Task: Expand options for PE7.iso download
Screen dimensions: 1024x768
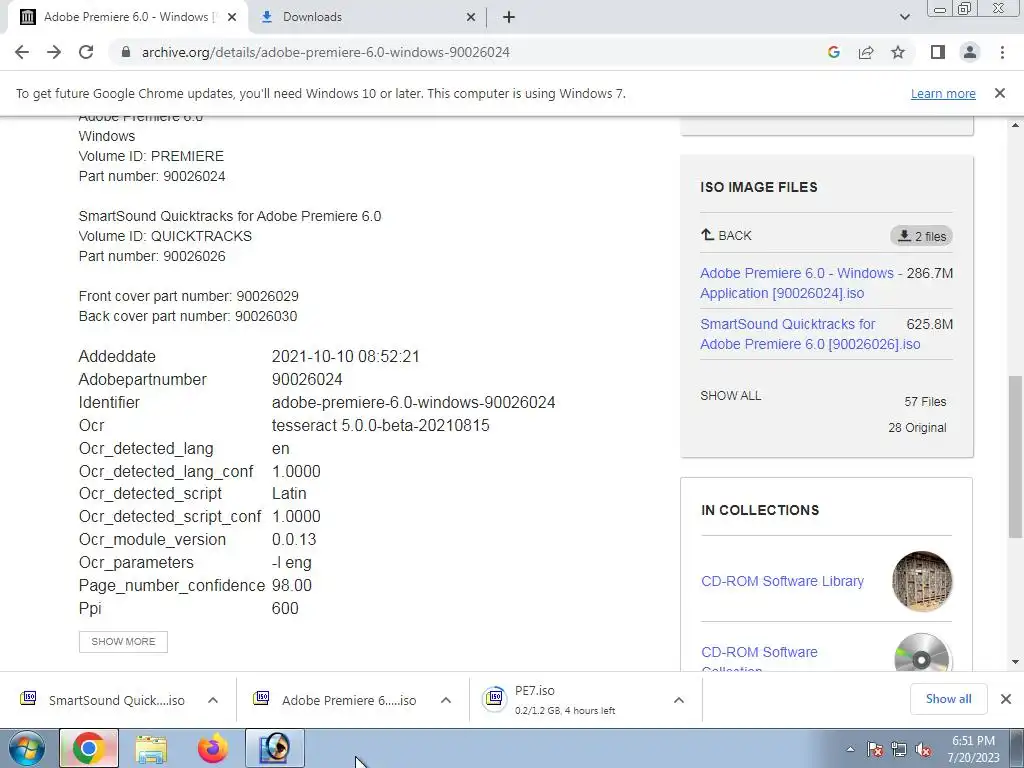Action: pyautogui.click(x=679, y=700)
